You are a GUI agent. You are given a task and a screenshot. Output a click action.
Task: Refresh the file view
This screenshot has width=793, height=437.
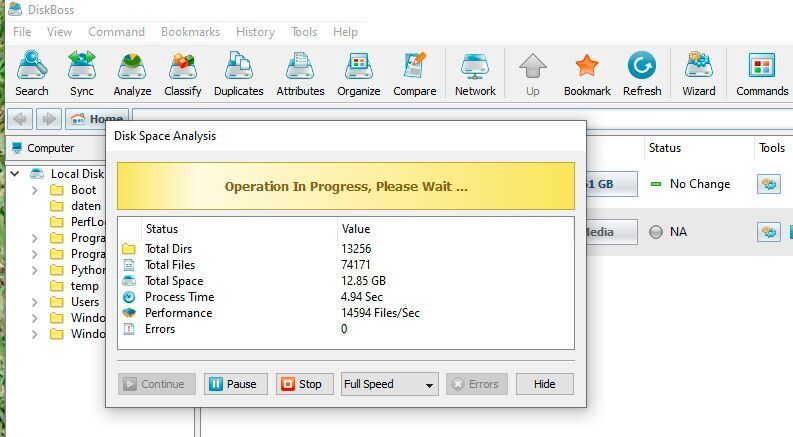642,74
